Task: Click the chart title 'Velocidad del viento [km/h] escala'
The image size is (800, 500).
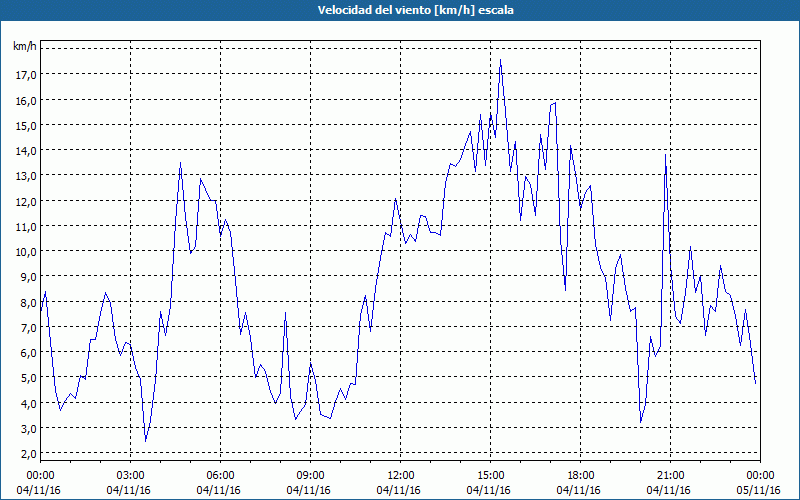Action: 415,10
